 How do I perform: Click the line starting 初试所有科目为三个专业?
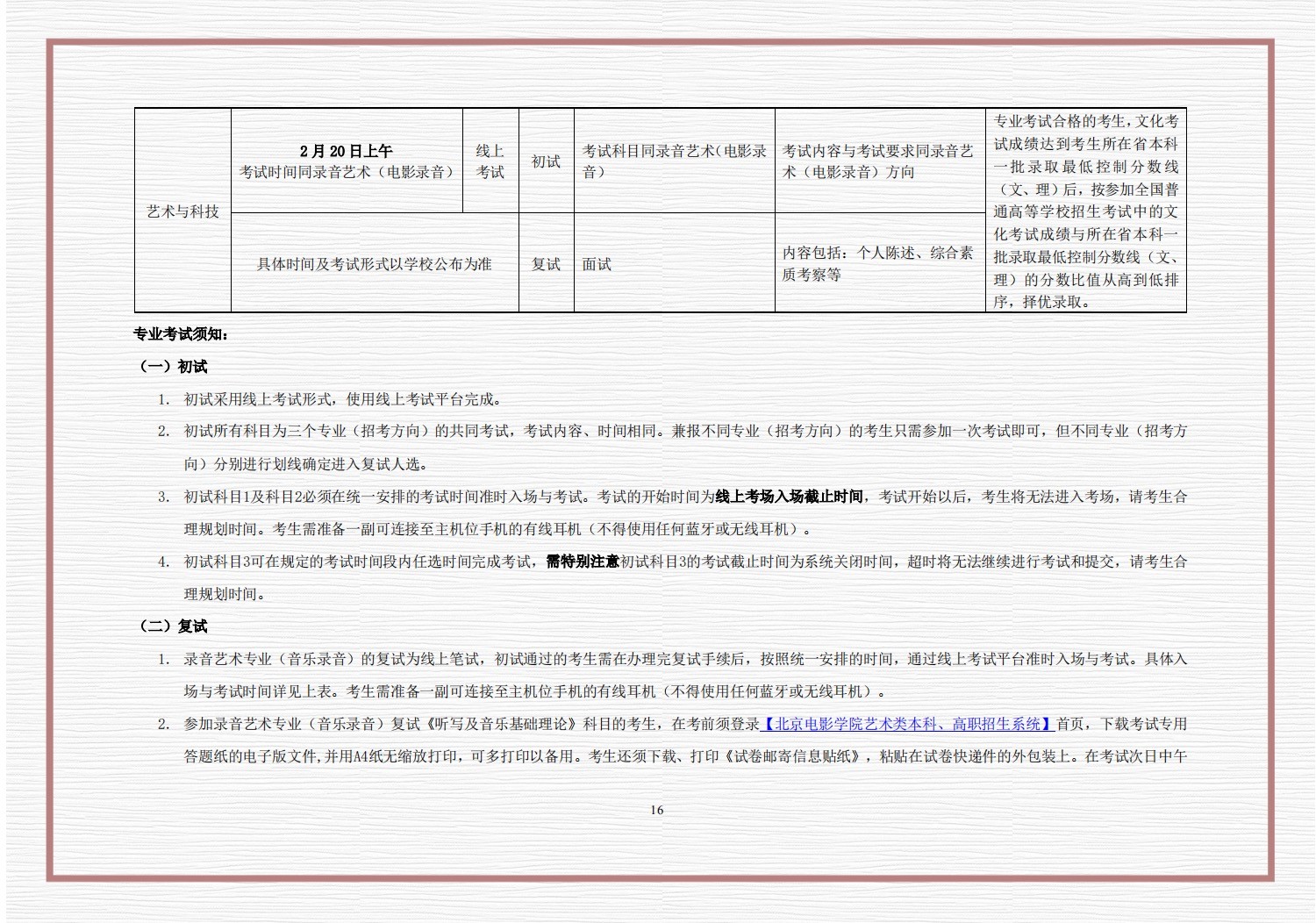click(x=684, y=432)
